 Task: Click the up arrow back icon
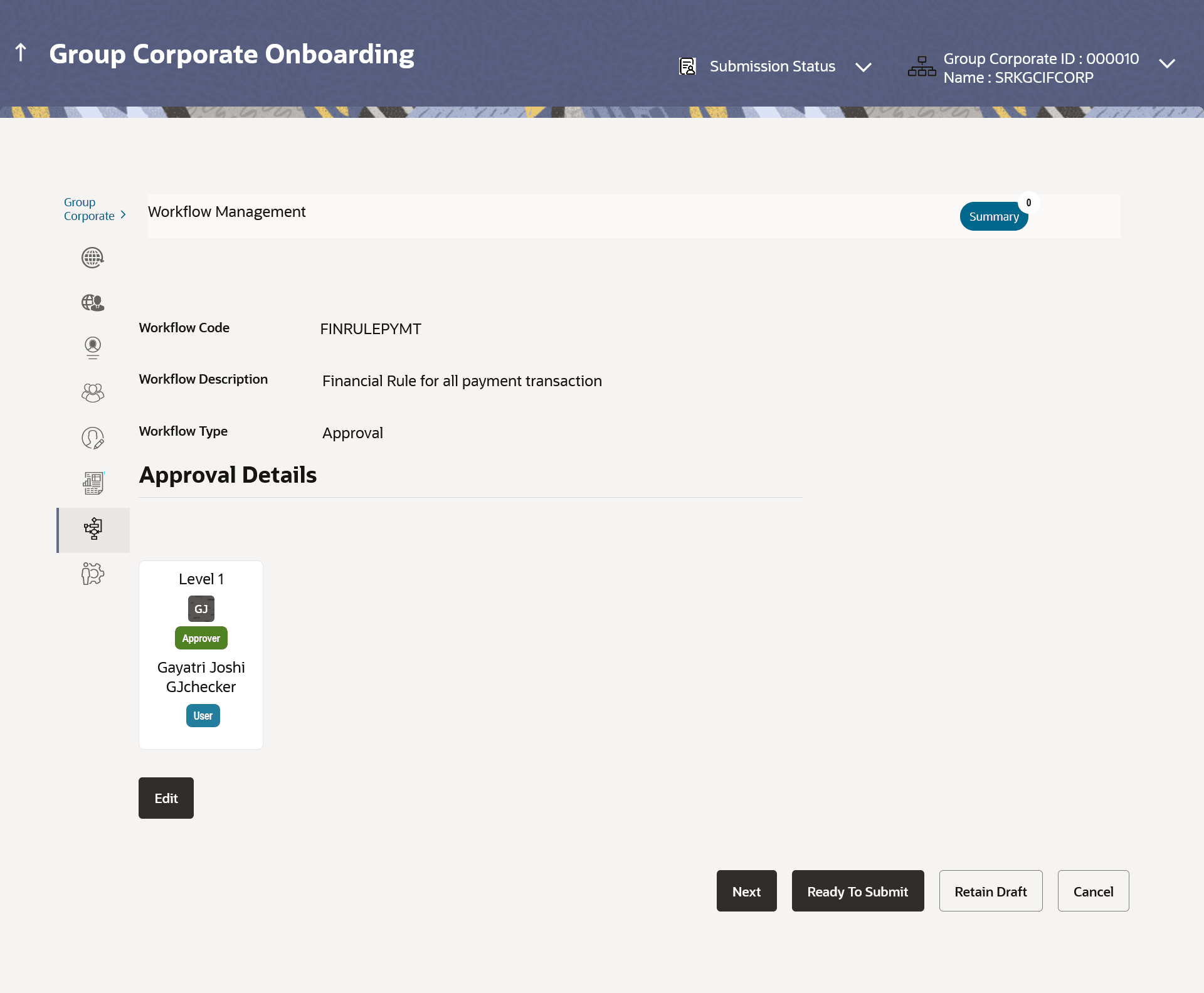[21, 53]
